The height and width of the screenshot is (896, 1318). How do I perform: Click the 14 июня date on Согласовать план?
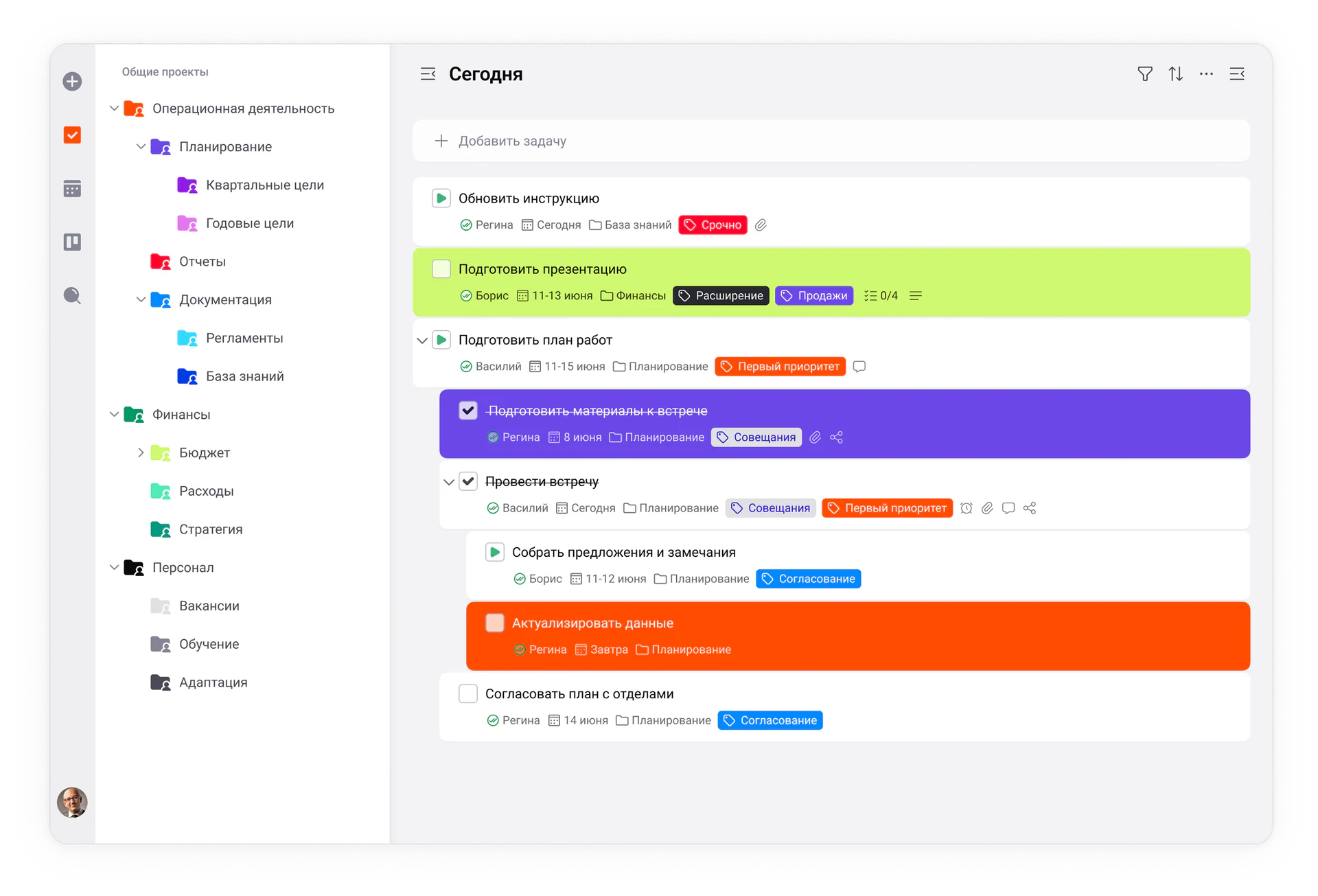click(578, 721)
